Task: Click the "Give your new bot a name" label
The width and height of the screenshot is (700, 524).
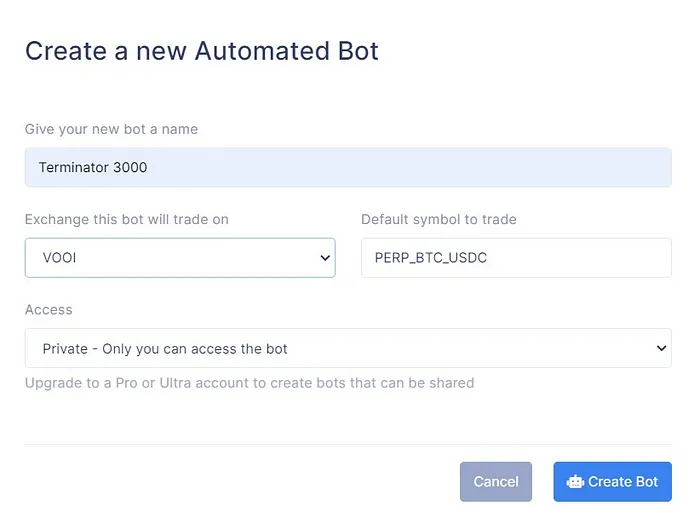Action: [x=111, y=129]
